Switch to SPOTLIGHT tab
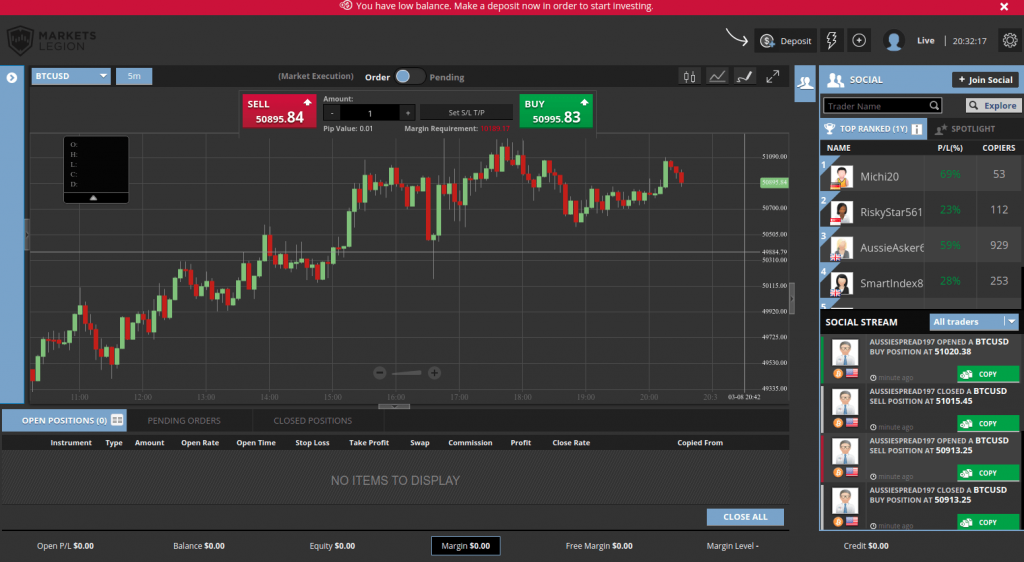Viewport: 1024px width, 562px height. (x=965, y=129)
